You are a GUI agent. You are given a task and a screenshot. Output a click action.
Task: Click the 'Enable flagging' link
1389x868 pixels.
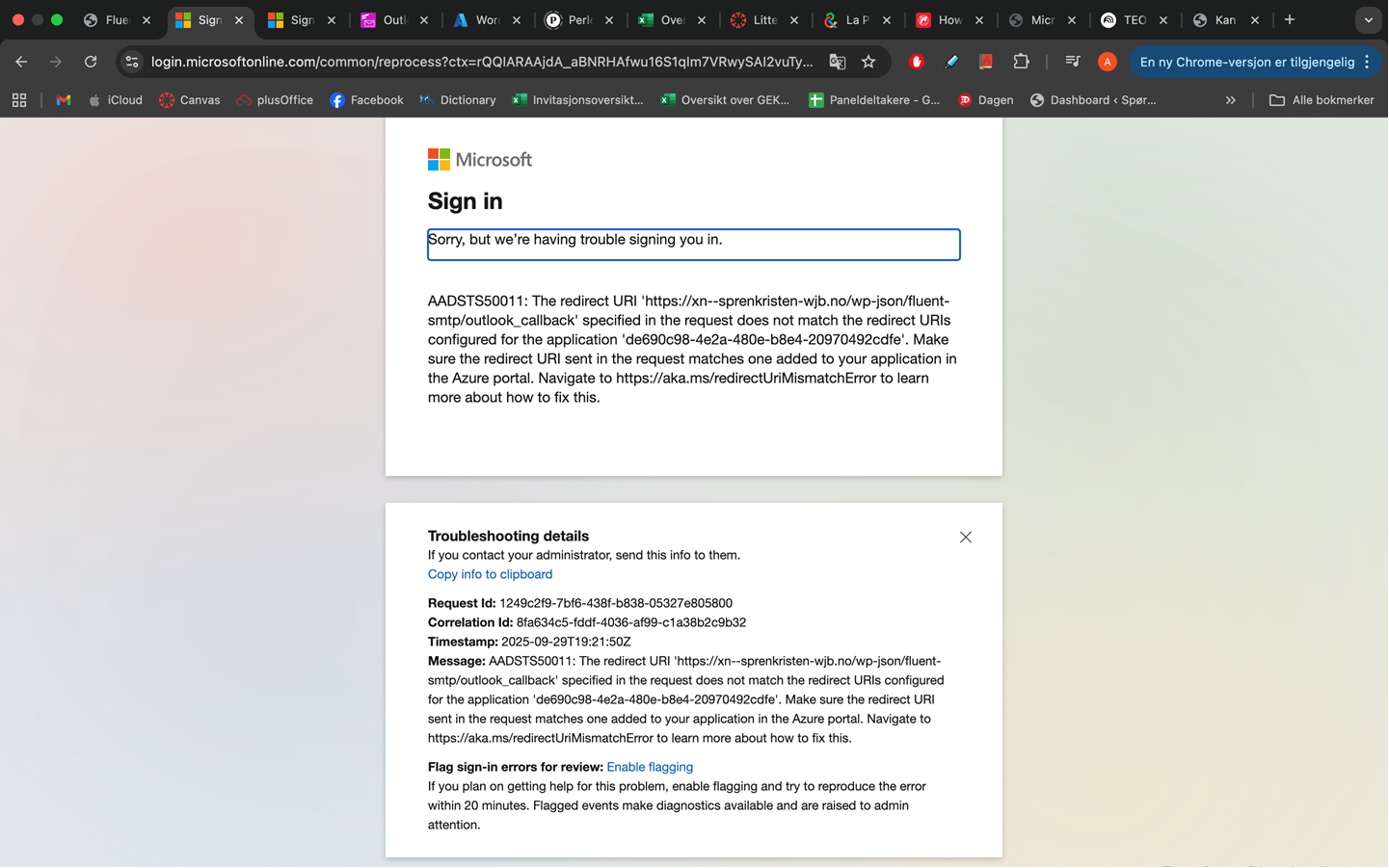click(650, 767)
